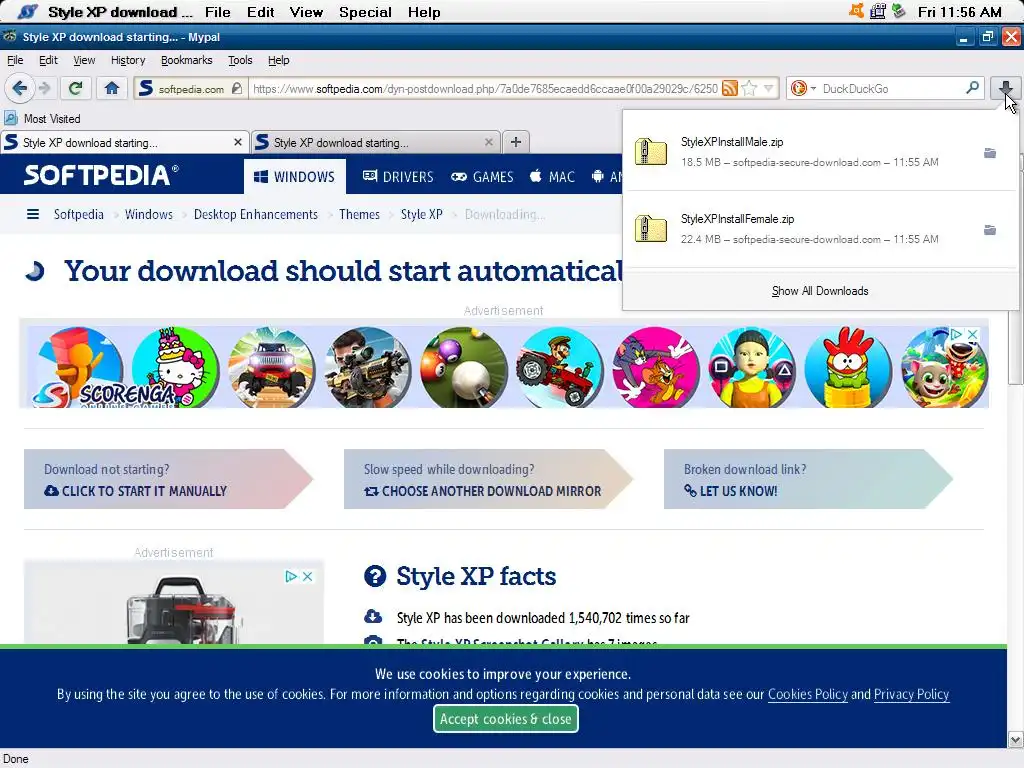Open the Cookies Policy link
This screenshot has height=768, width=1024.
click(x=807, y=694)
